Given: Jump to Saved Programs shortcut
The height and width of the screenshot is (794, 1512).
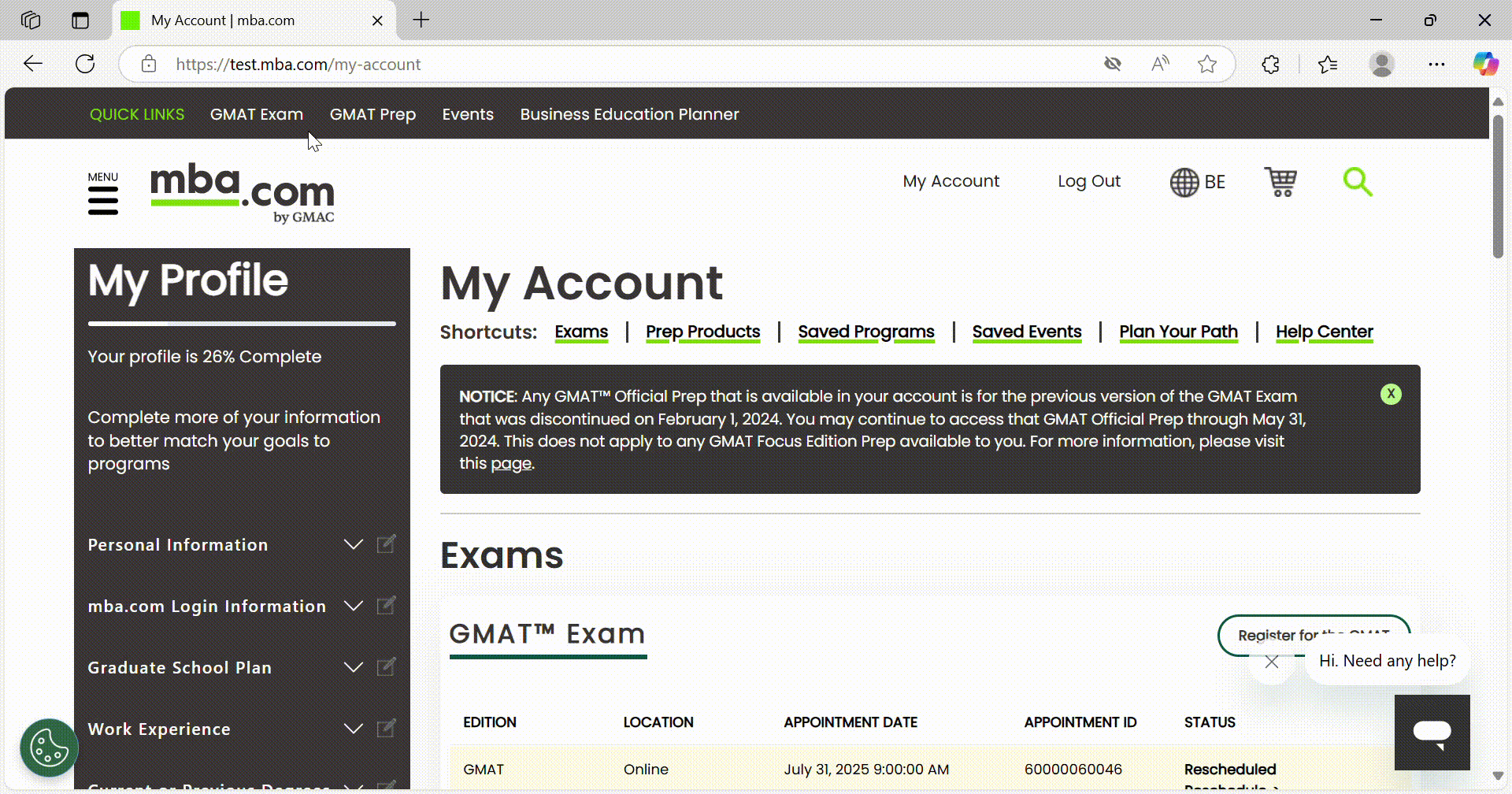Looking at the screenshot, I should [866, 332].
